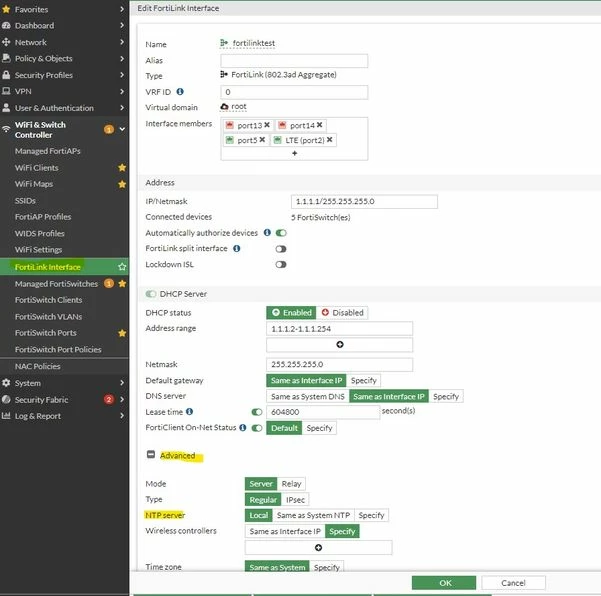Screen dimensions: 601x596
Task: Expand the Favorites menu chevron
Action: 122,9
